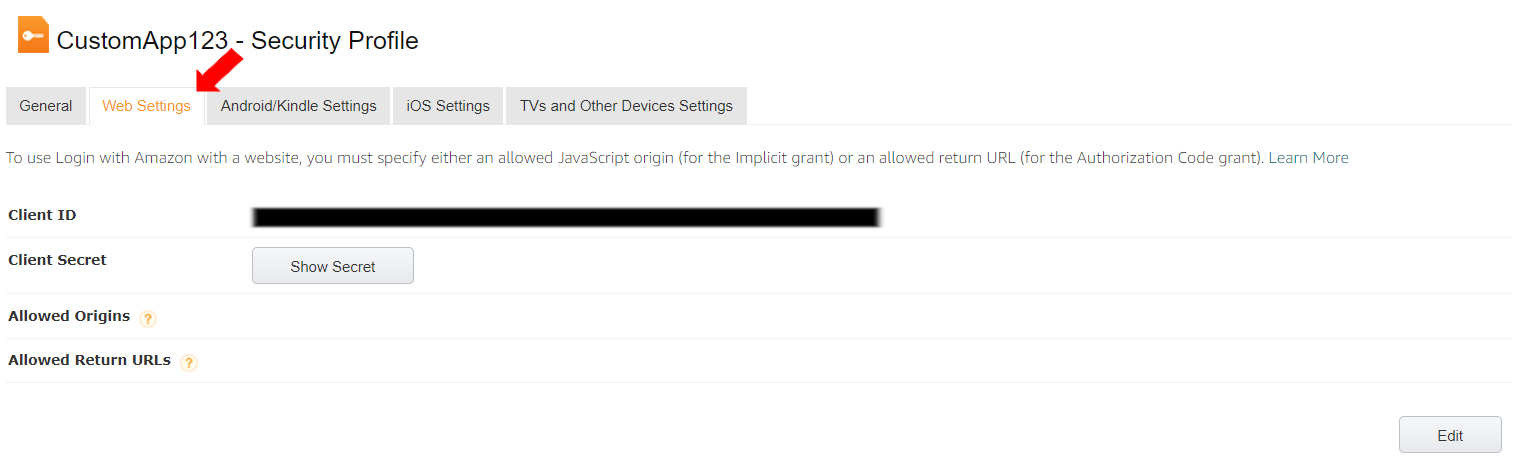The height and width of the screenshot is (466, 1537).
Task: Open the Android/Kindle Settings tab
Action: pos(298,106)
